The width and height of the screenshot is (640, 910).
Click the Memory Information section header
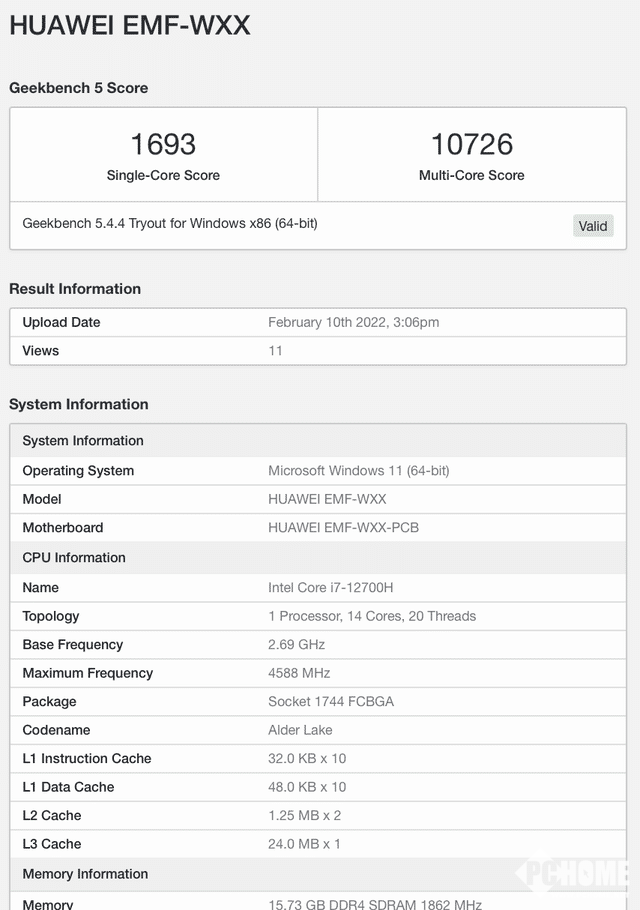pos(318,874)
